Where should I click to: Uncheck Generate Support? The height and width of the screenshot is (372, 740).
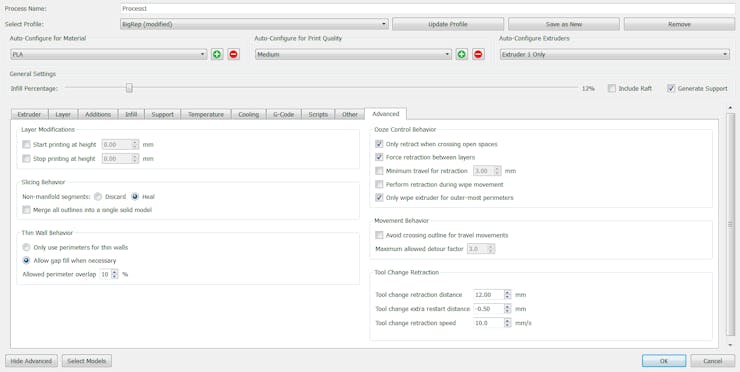pyautogui.click(x=671, y=88)
